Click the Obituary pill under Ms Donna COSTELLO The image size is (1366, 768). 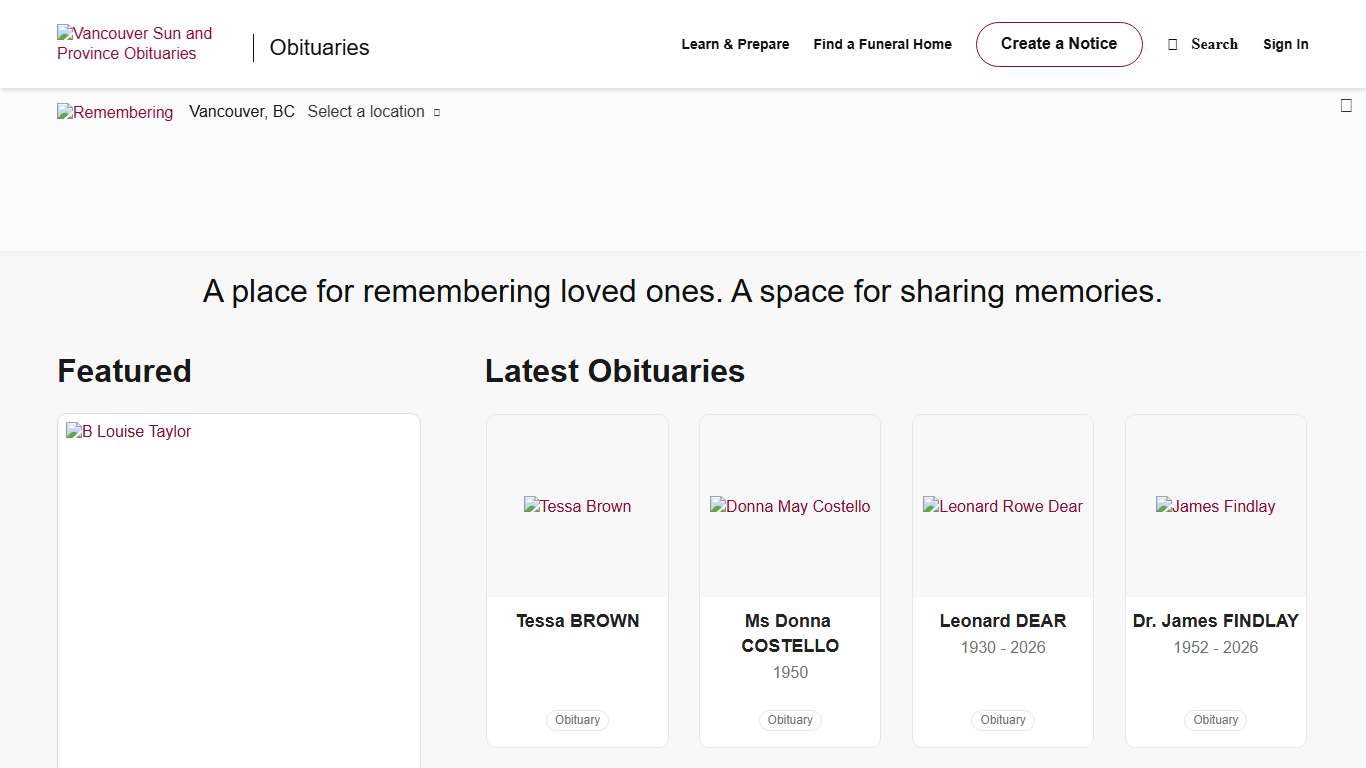[x=790, y=720]
